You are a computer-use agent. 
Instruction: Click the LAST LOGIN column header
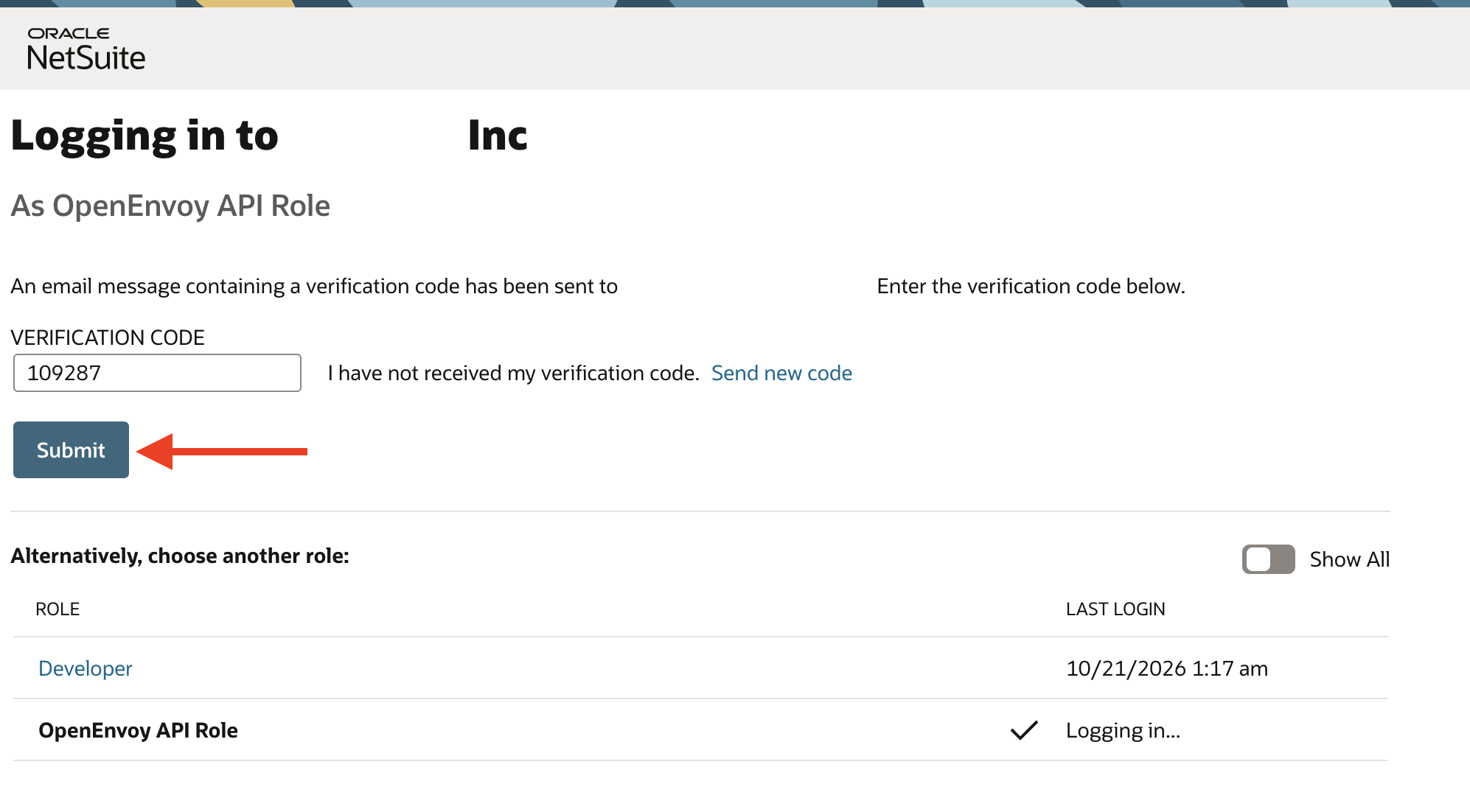pyautogui.click(x=1115, y=609)
